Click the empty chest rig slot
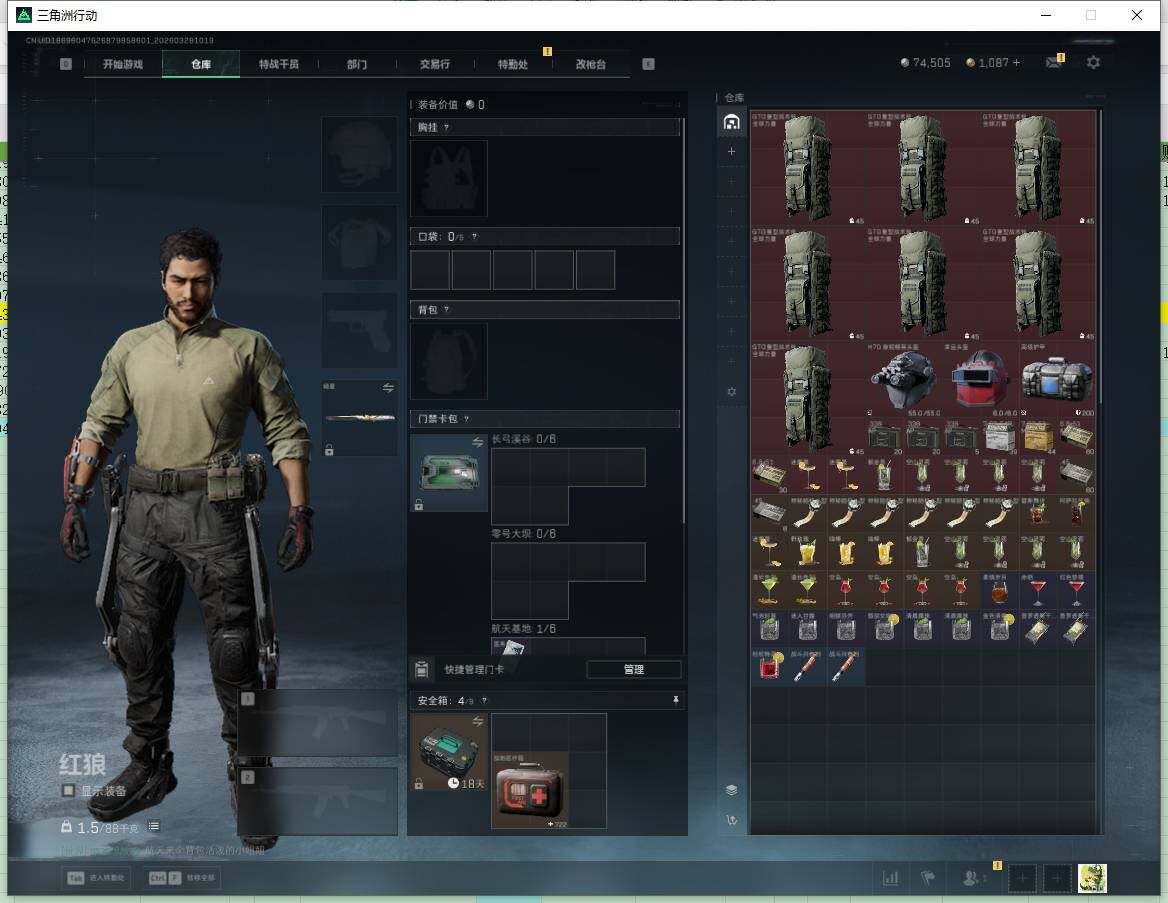This screenshot has height=903, width=1168. tap(448, 178)
